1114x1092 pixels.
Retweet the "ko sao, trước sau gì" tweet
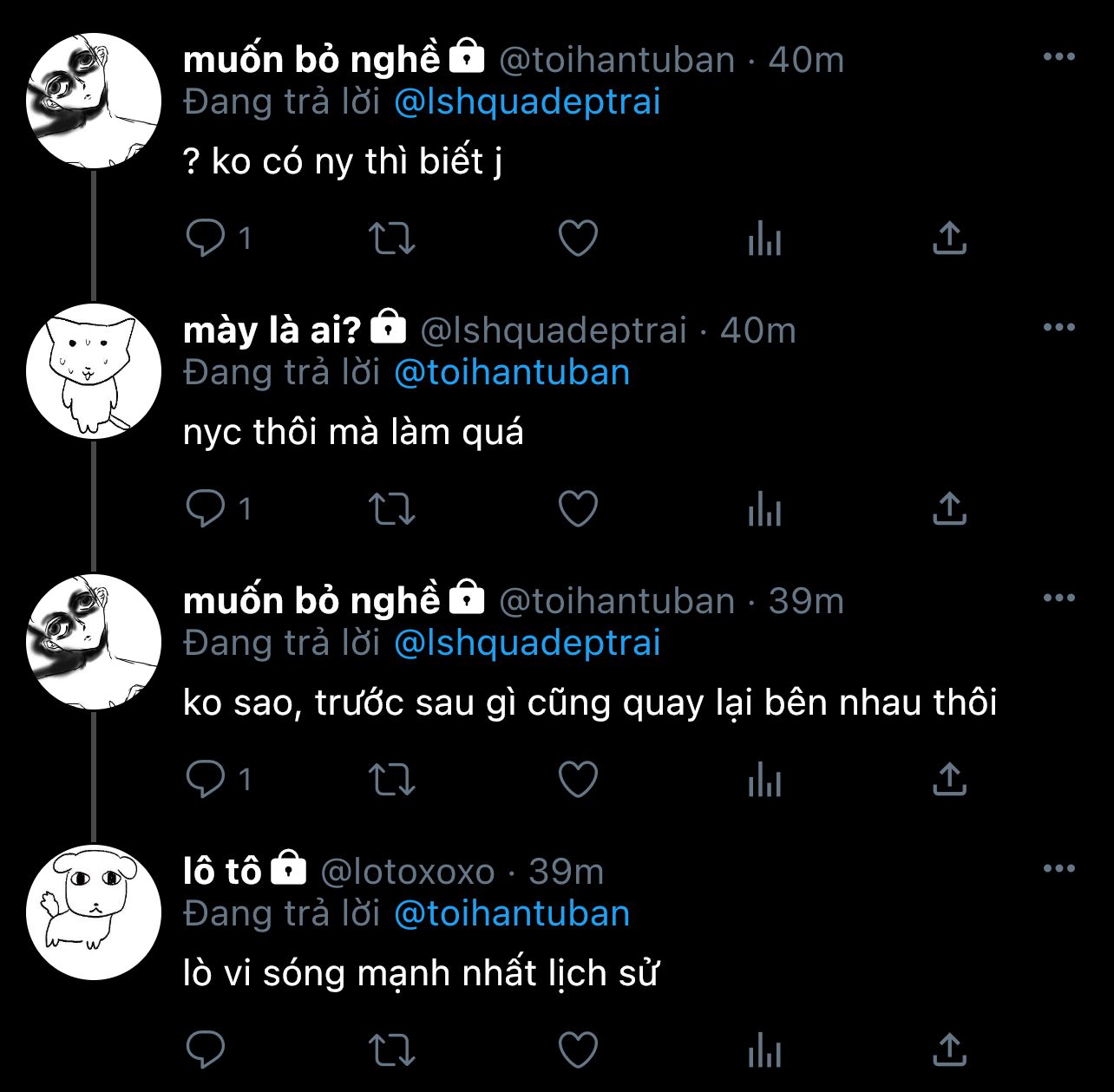tap(392, 779)
